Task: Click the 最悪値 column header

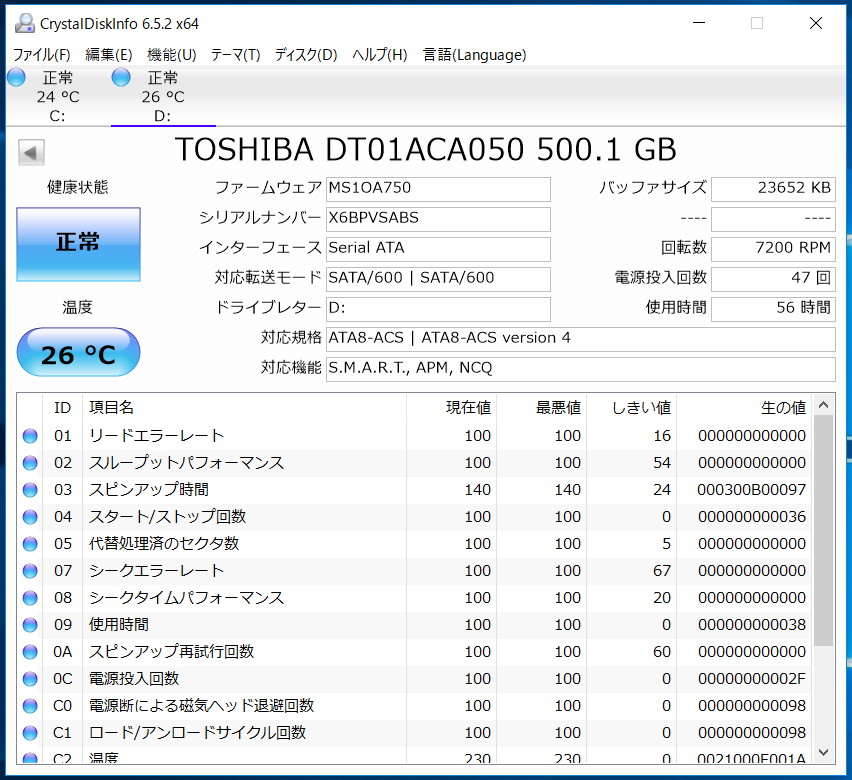Action: click(541, 408)
